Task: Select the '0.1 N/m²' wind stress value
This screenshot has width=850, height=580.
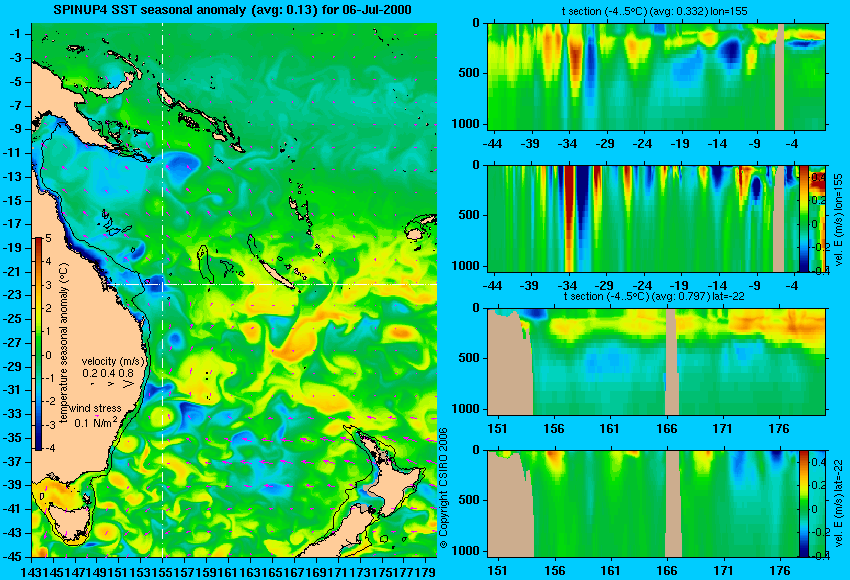Action: click(x=95, y=422)
